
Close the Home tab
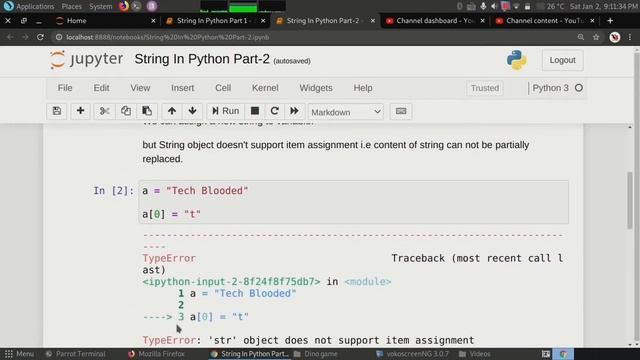click(153, 21)
